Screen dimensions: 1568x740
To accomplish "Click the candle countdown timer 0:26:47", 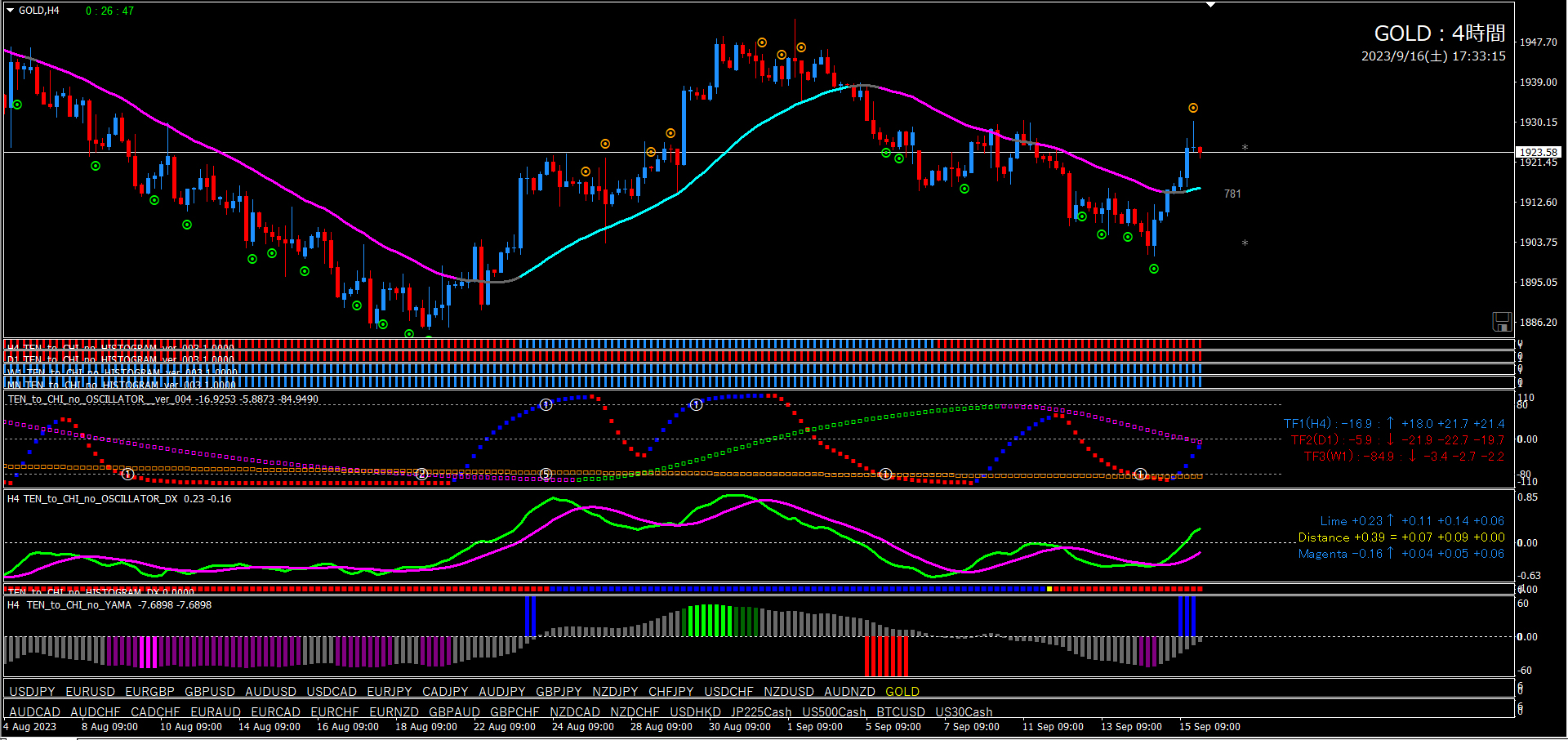I will 109,11.
